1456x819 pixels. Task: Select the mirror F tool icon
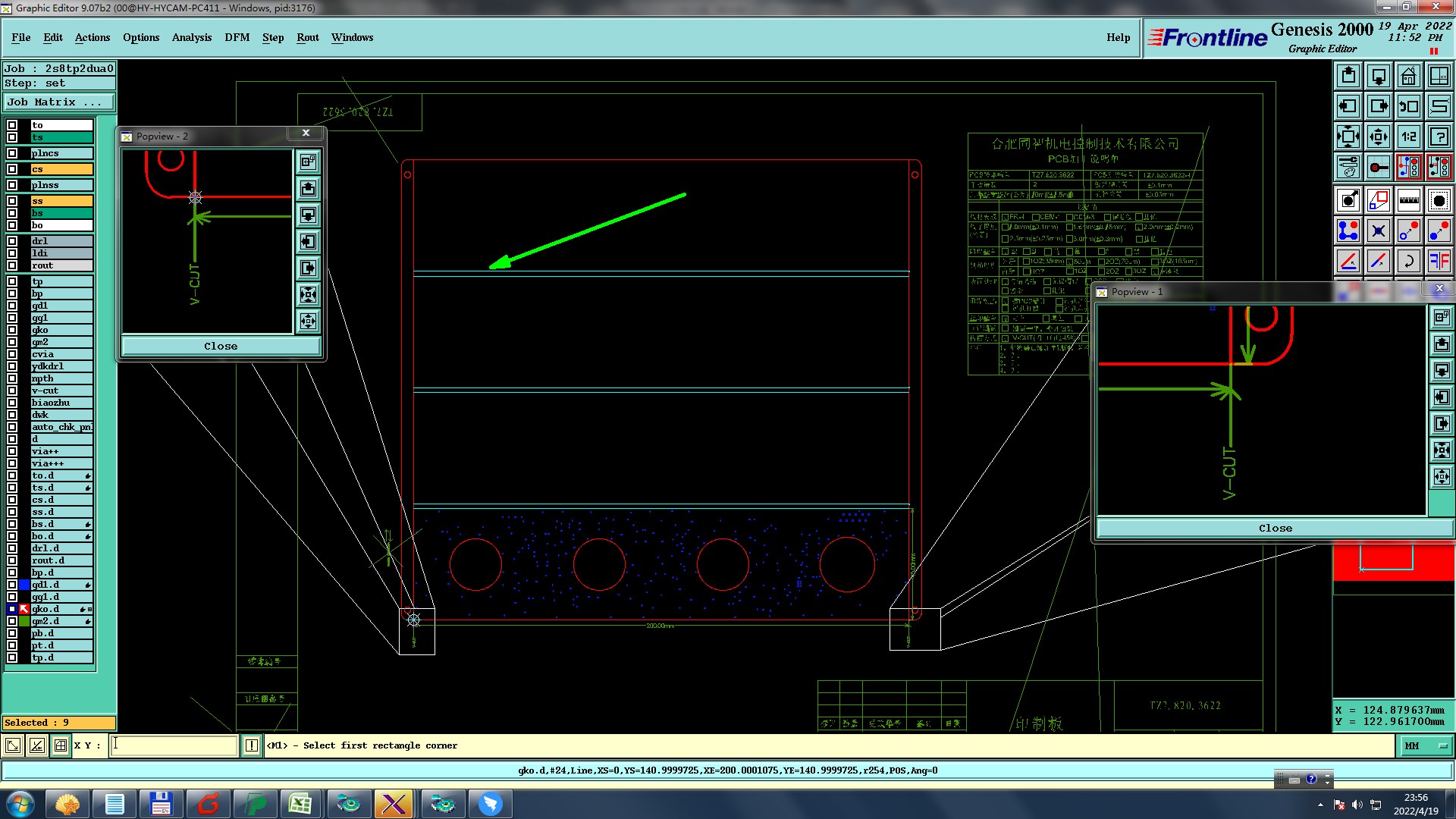click(1439, 262)
